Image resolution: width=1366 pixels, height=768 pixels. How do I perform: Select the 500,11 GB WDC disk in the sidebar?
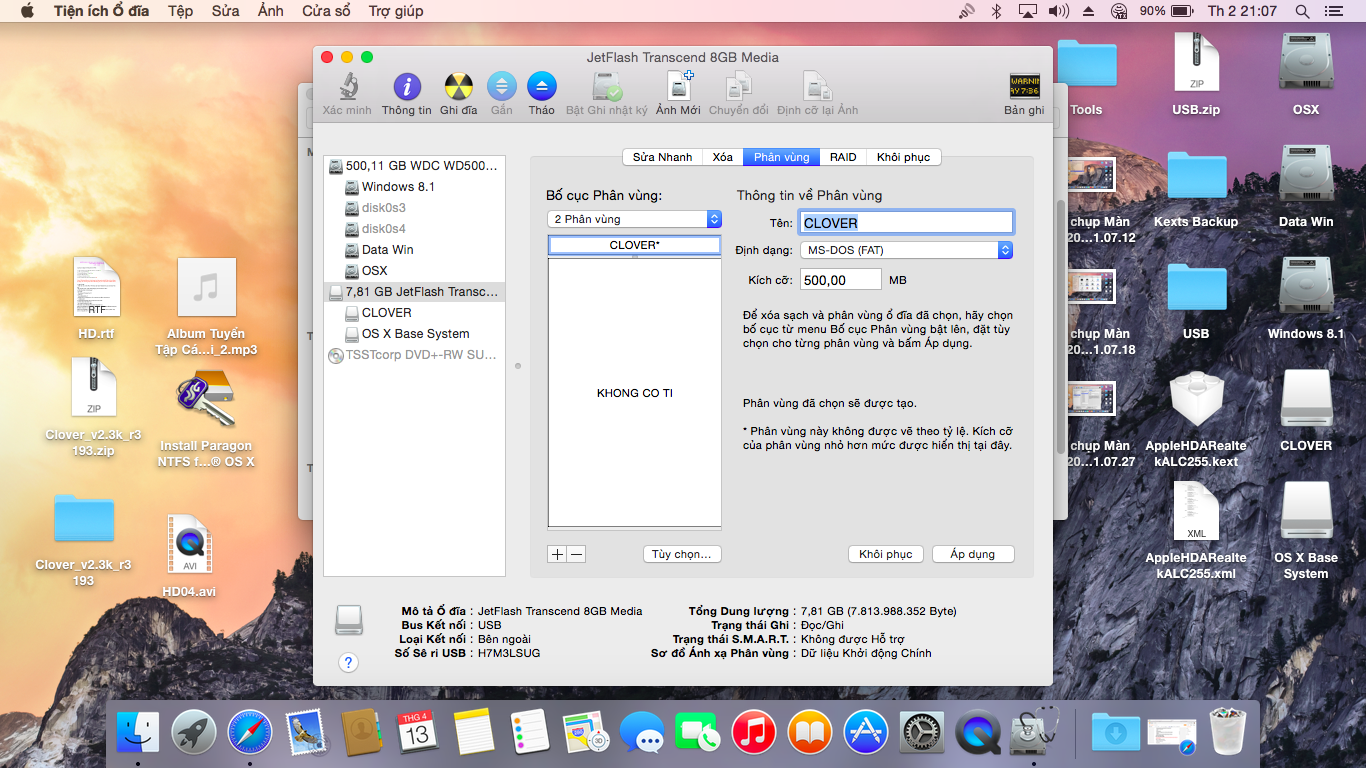click(x=414, y=166)
